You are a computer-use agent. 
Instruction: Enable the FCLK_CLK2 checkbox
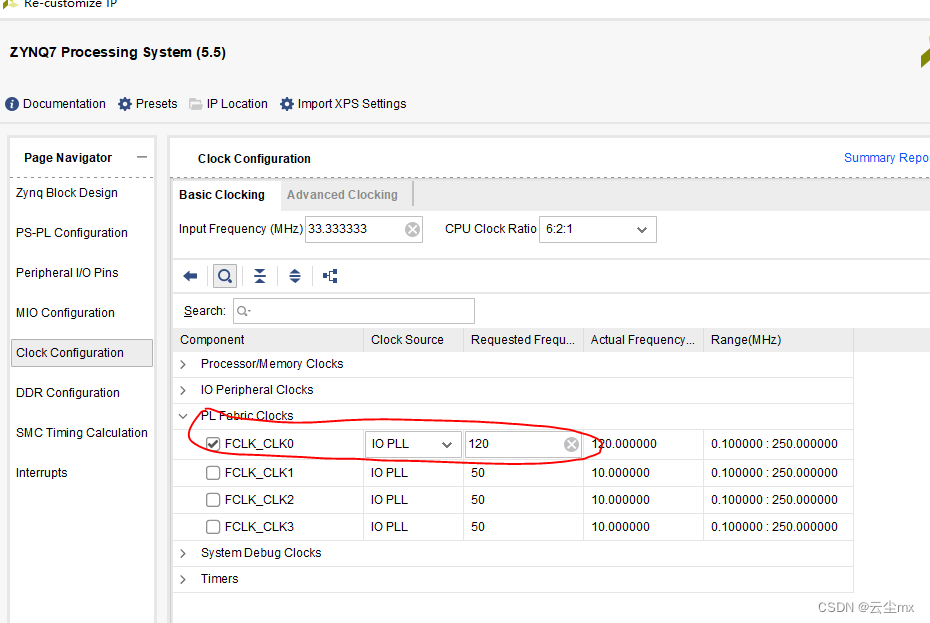[213, 500]
